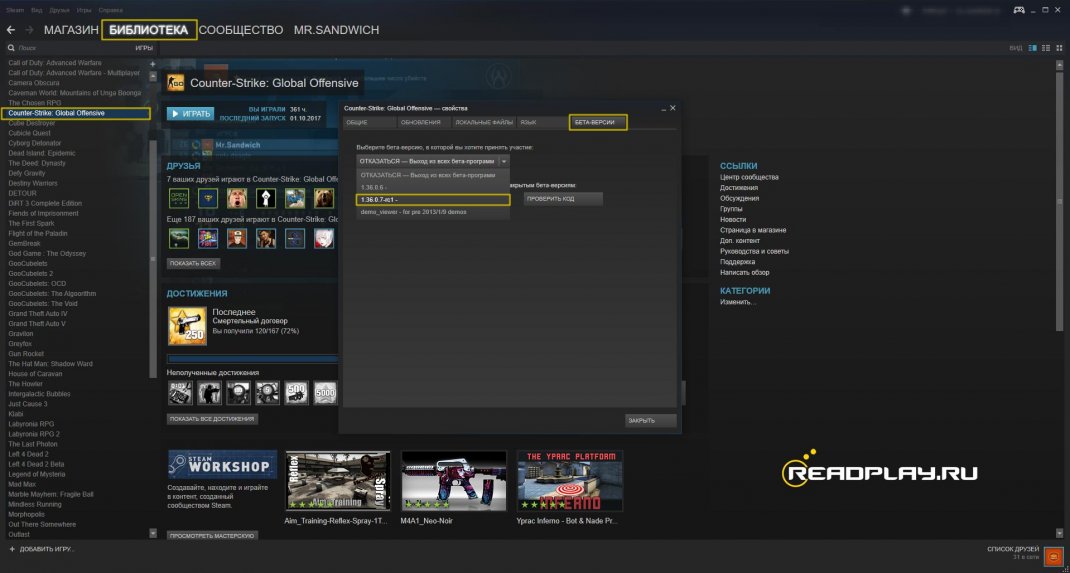This screenshot has height=573, width=1070.
Task: Open the screaming face friend avatar
Action: coord(237,198)
